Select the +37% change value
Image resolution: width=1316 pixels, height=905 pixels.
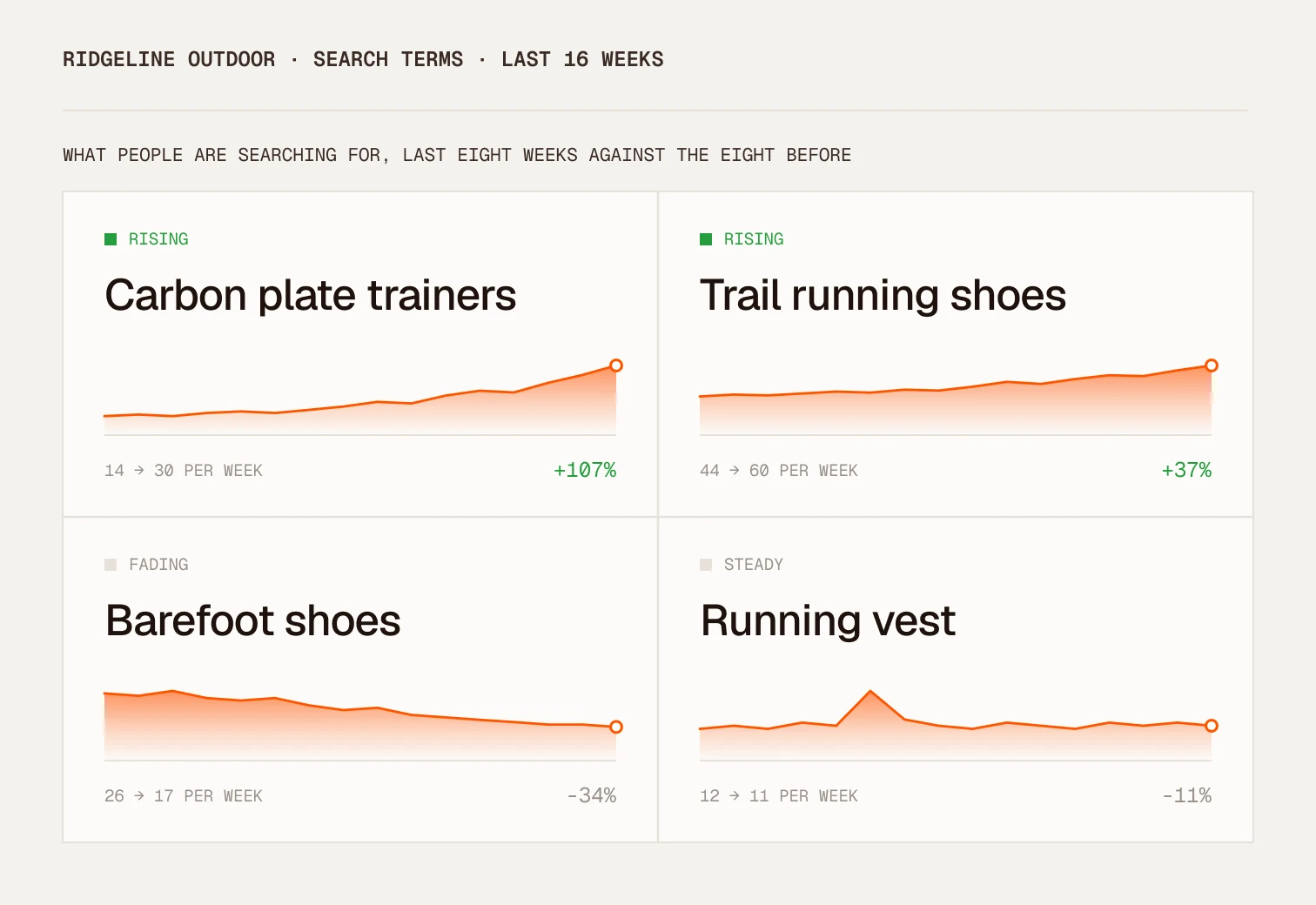coord(1186,470)
